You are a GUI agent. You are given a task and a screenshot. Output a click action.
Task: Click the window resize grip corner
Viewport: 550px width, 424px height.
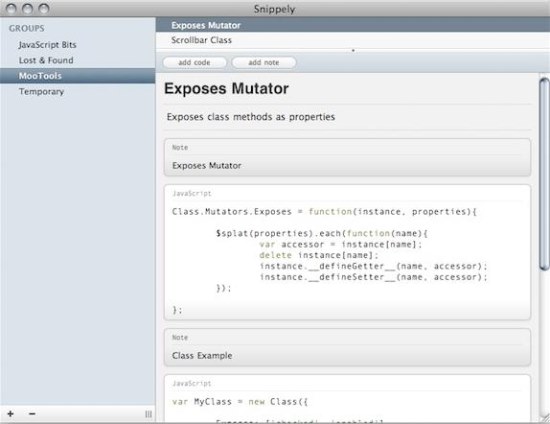(545, 418)
